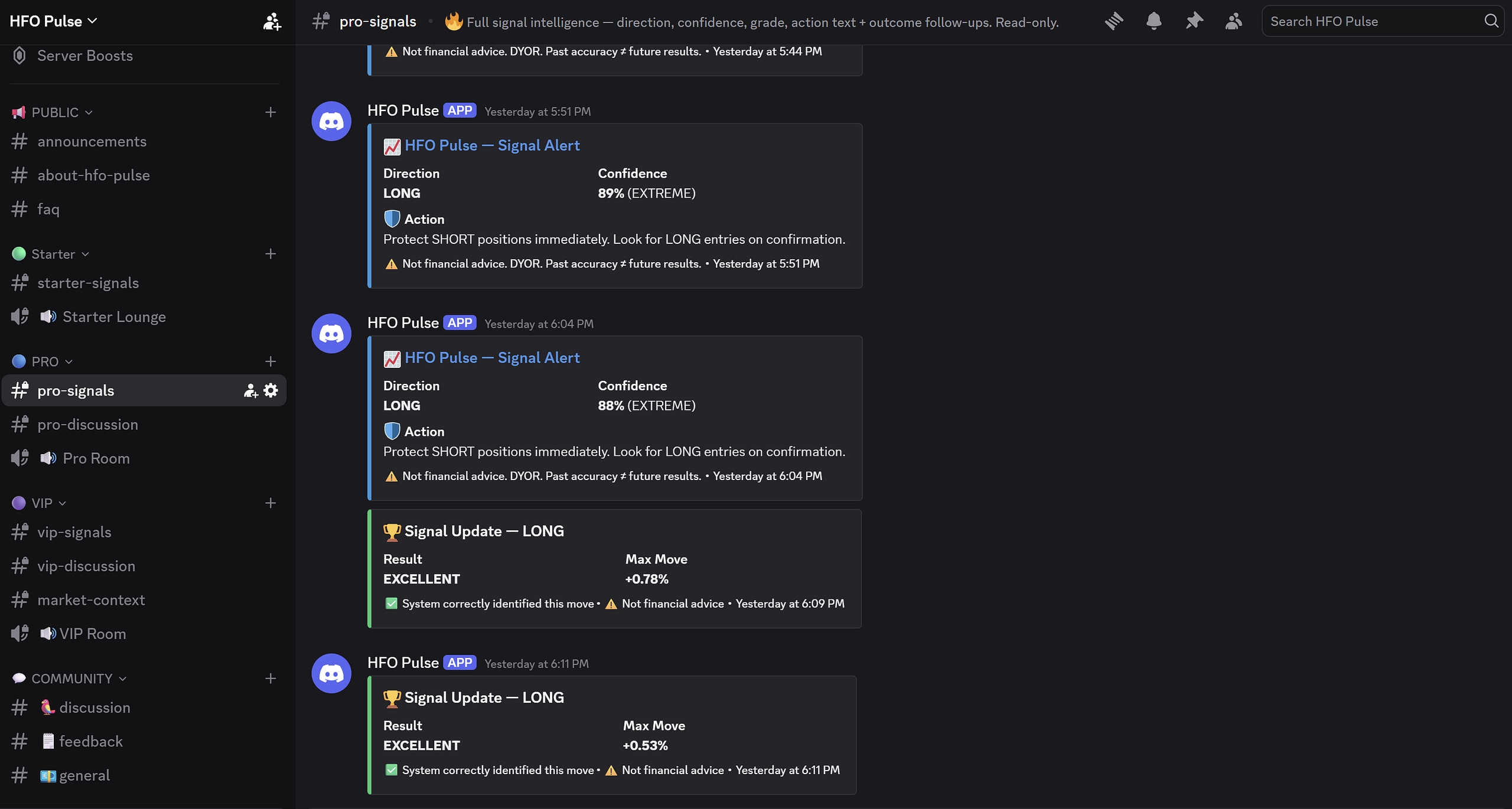Click APP badge on 5:51 PM message
The height and width of the screenshot is (809, 1512).
point(460,110)
